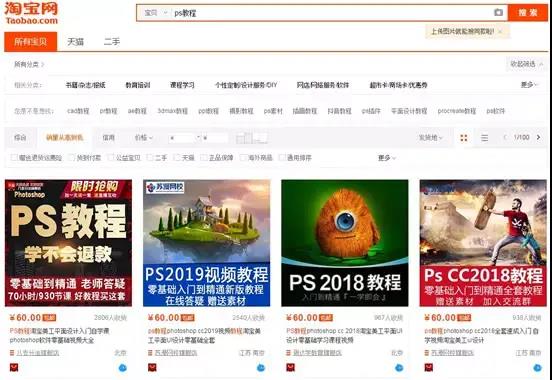Click 包邮 badge beside first ¥60.00 price
Screen dimensions: 552x380
point(49,318)
